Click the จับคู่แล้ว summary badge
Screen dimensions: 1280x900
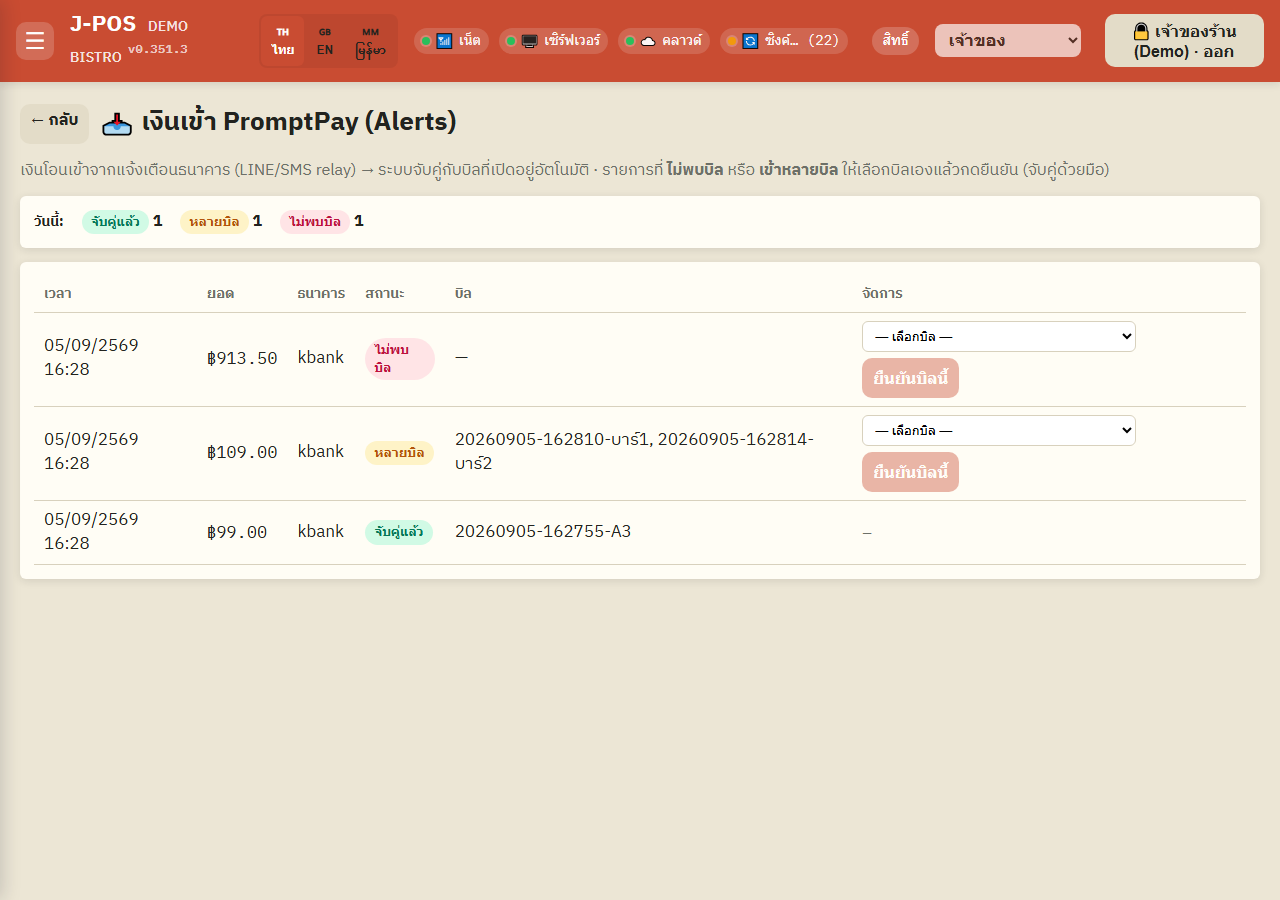115,221
